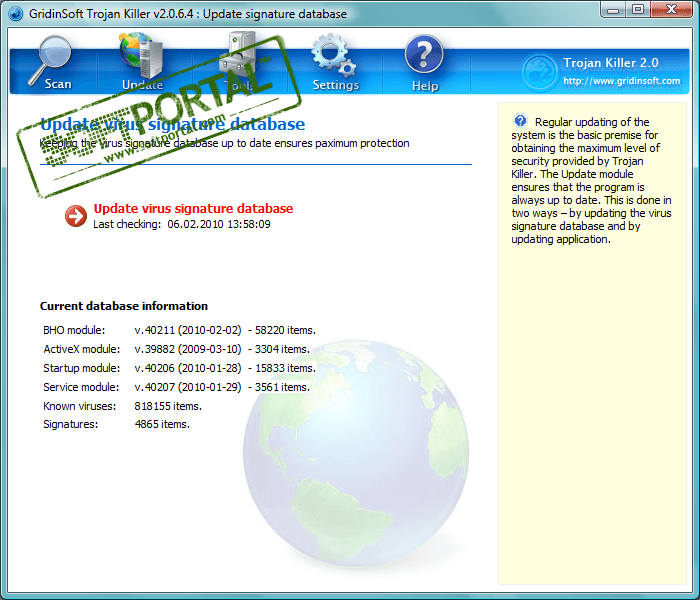This screenshot has width=700, height=600.
Task: Click the blue help tip icon in sidebar
Action: (520, 121)
